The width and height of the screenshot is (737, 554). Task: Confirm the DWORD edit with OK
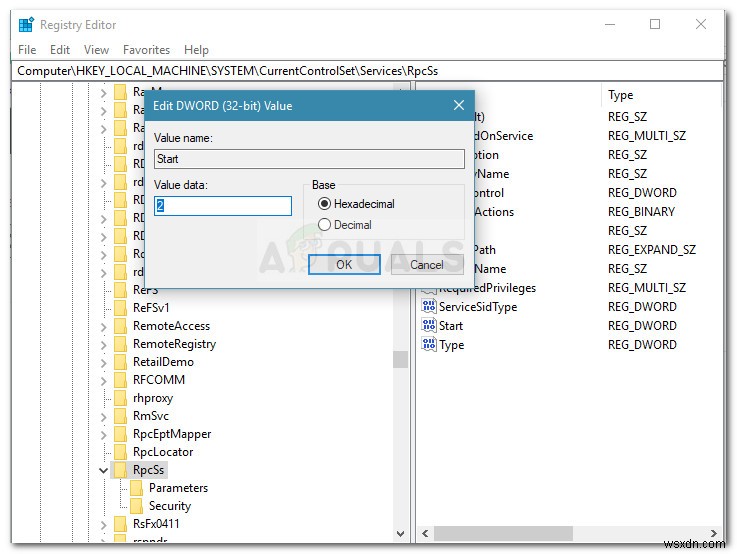pyautogui.click(x=344, y=265)
